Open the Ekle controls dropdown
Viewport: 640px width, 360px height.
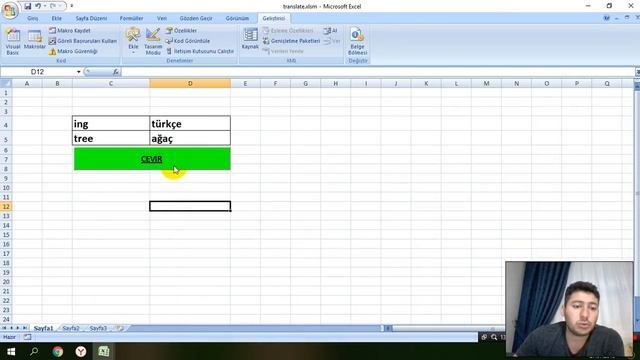[x=133, y=41]
